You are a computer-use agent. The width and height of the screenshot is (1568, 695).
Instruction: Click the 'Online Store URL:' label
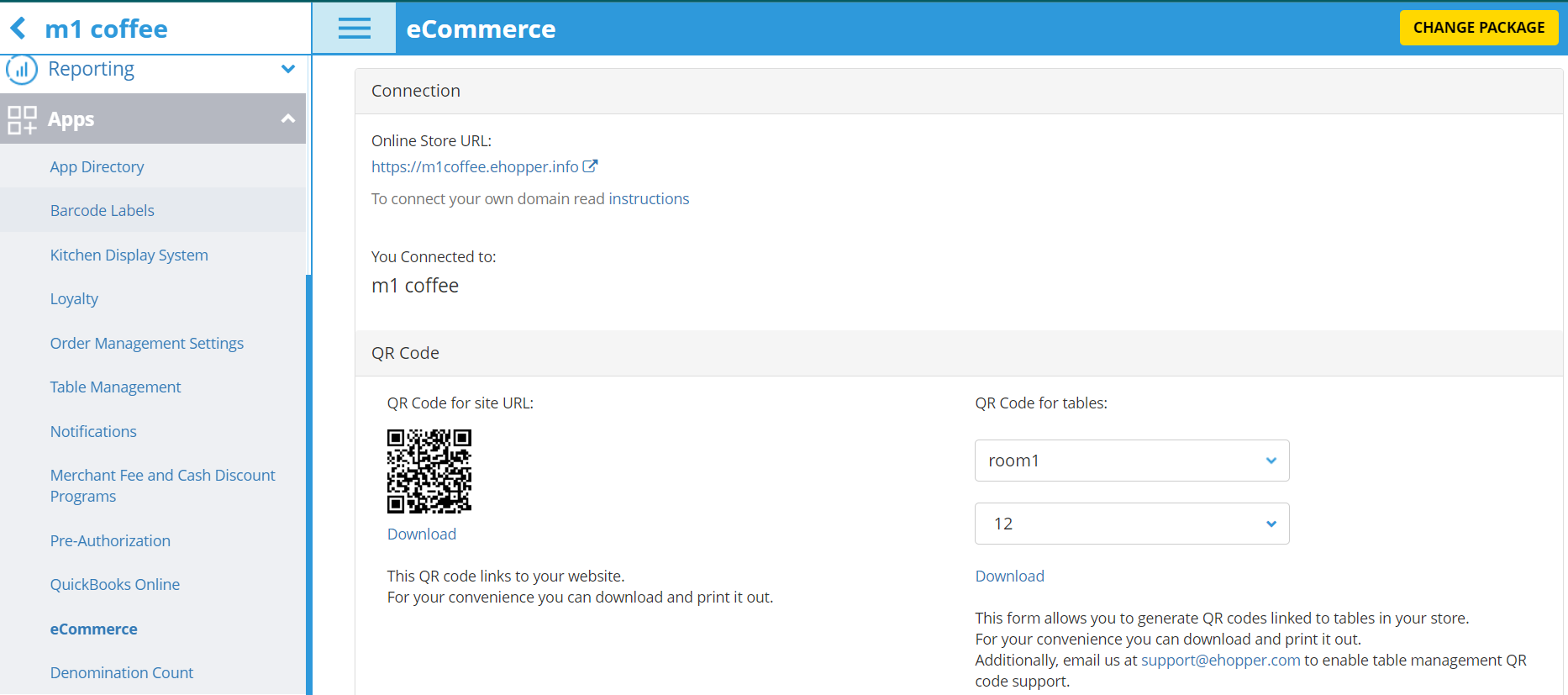pyautogui.click(x=431, y=140)
